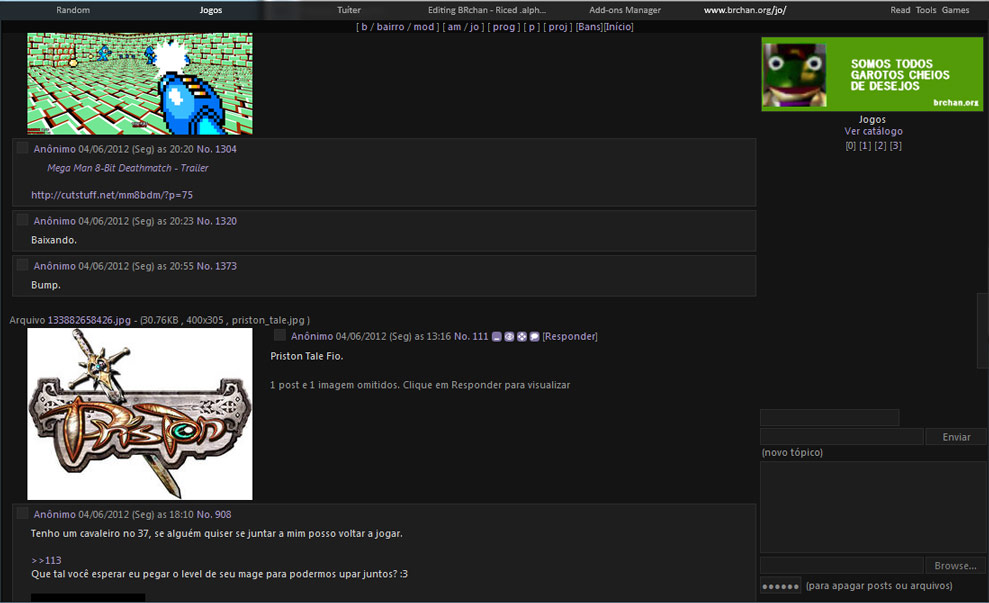The image size is (989, 603).
Task: Tick the checkbox for post No. 1304
Action: (x=23, y=148)
